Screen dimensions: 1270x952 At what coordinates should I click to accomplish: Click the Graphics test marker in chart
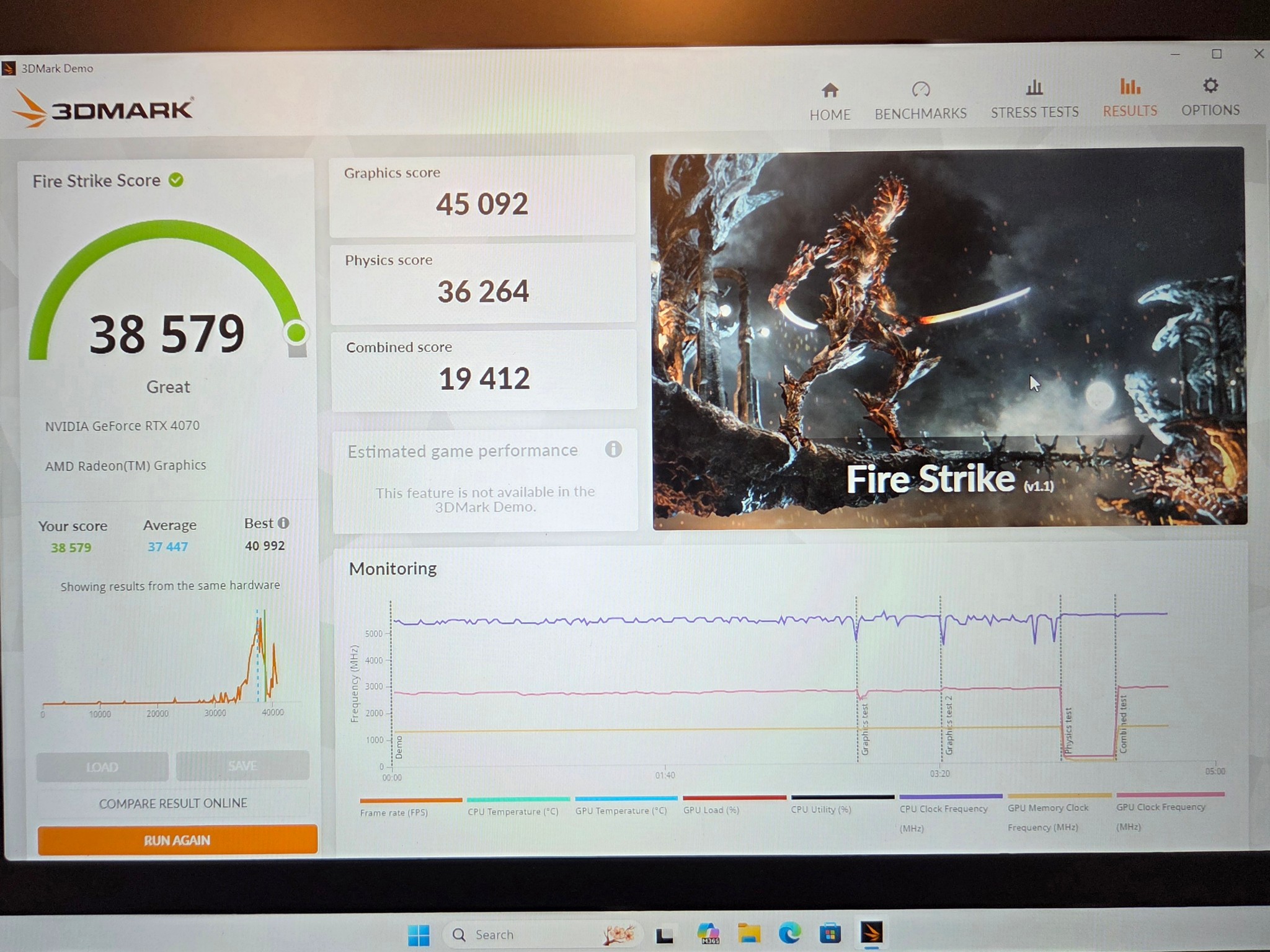[864, 729]
